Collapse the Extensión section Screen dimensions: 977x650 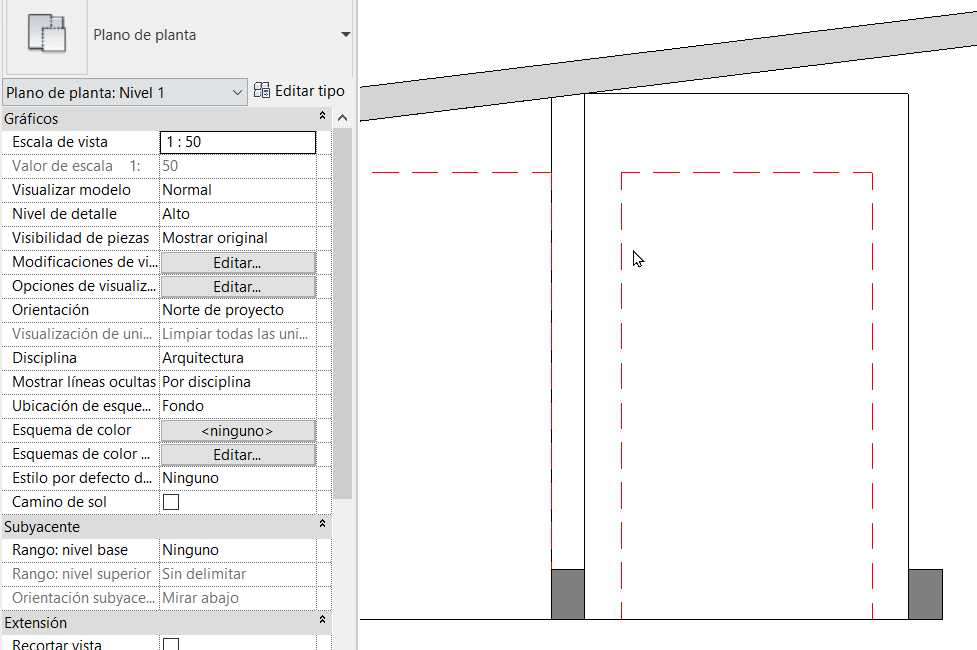click(322, 619)
